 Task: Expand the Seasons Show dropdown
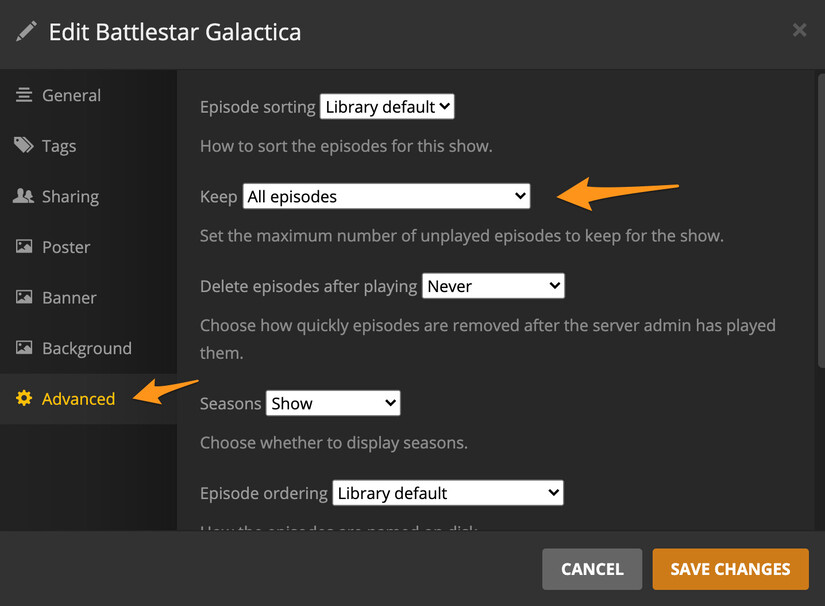click(x=333, y=403)
